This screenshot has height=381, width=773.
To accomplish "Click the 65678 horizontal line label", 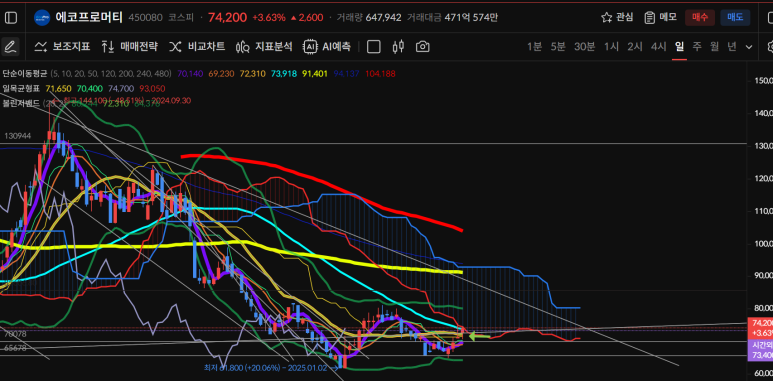I will 14,348.
